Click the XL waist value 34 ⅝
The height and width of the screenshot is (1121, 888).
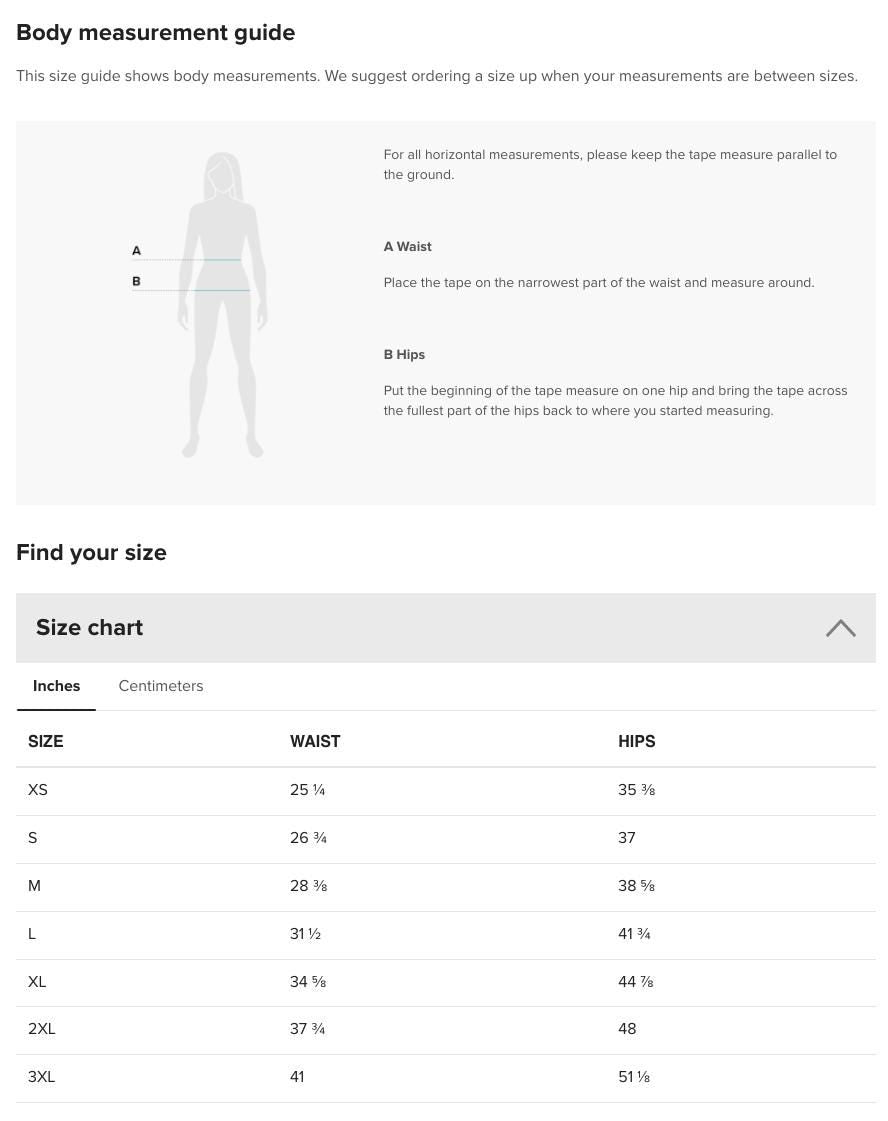click(308, 982)
